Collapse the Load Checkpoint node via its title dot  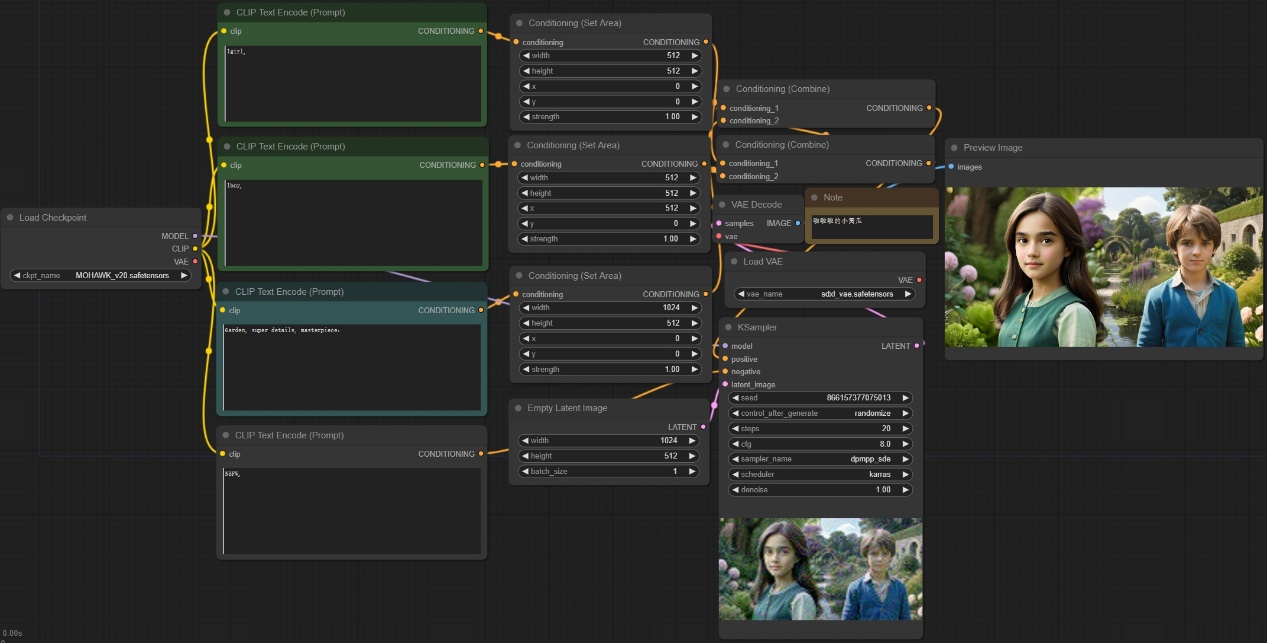[x=10, y=218]
